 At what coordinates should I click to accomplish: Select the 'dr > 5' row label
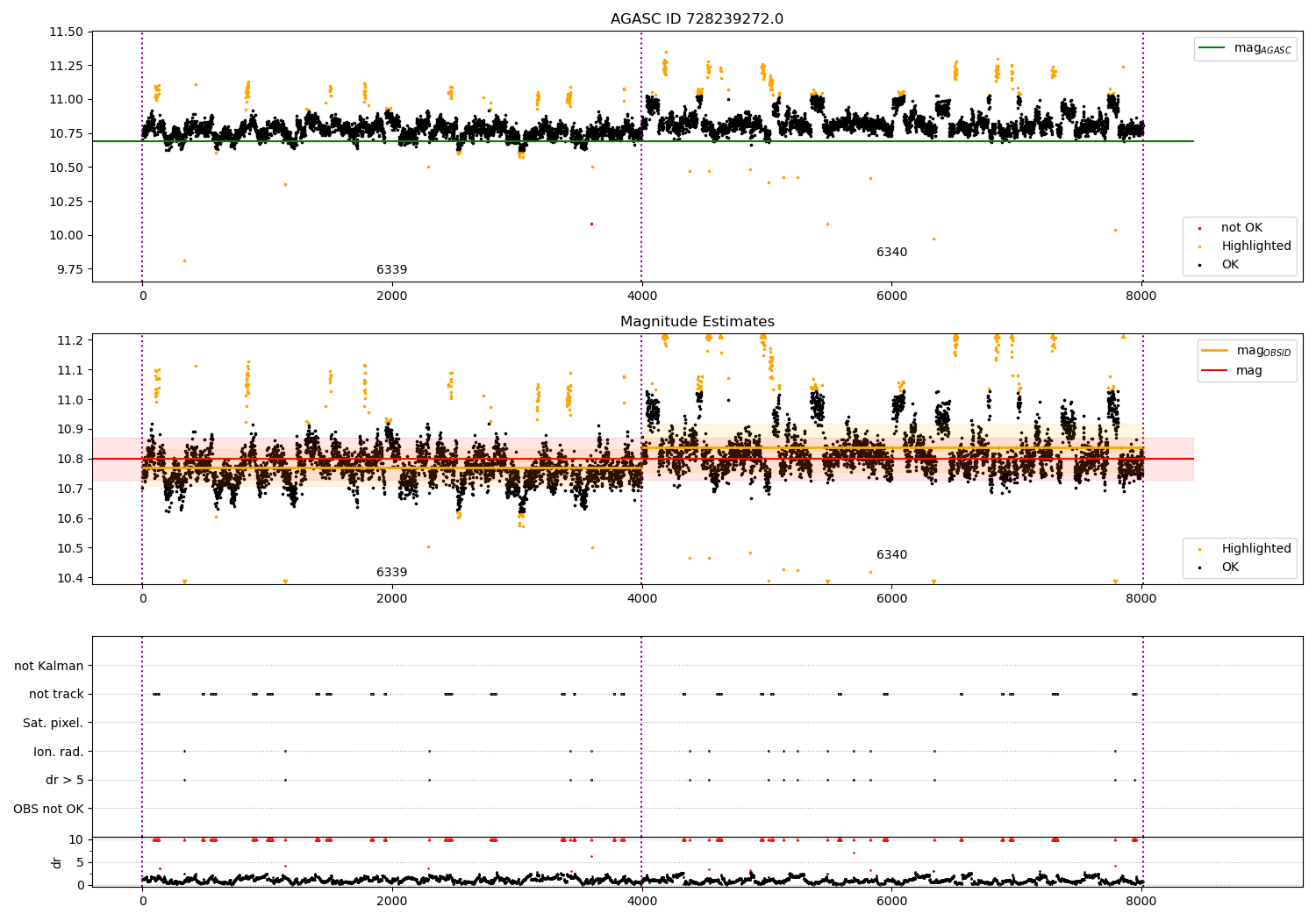point(65,780)
